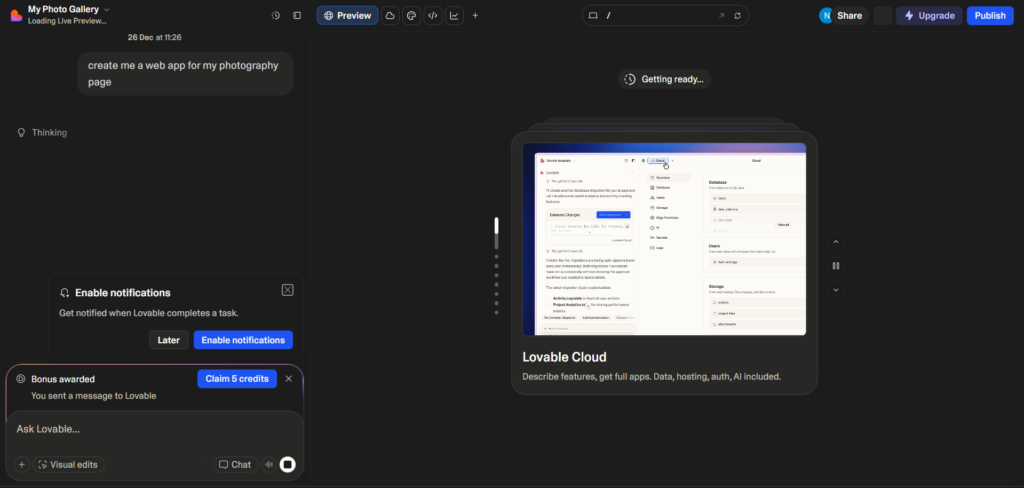Click the Lovable Cloud preview thumbnail
The image size is (1024, 488).
(664, 239)
